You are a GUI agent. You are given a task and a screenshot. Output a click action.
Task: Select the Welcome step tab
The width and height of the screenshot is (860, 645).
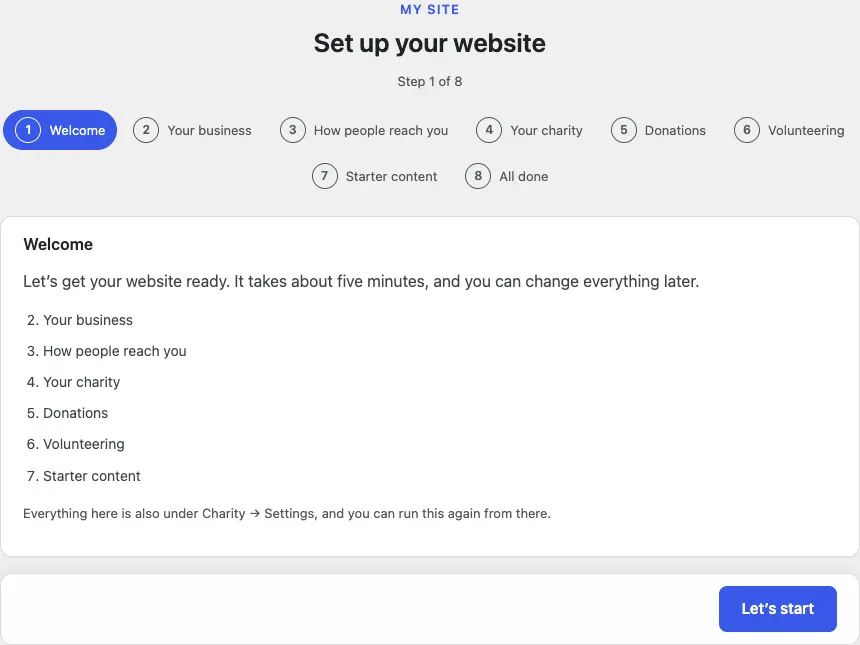[x=60, y=130]
